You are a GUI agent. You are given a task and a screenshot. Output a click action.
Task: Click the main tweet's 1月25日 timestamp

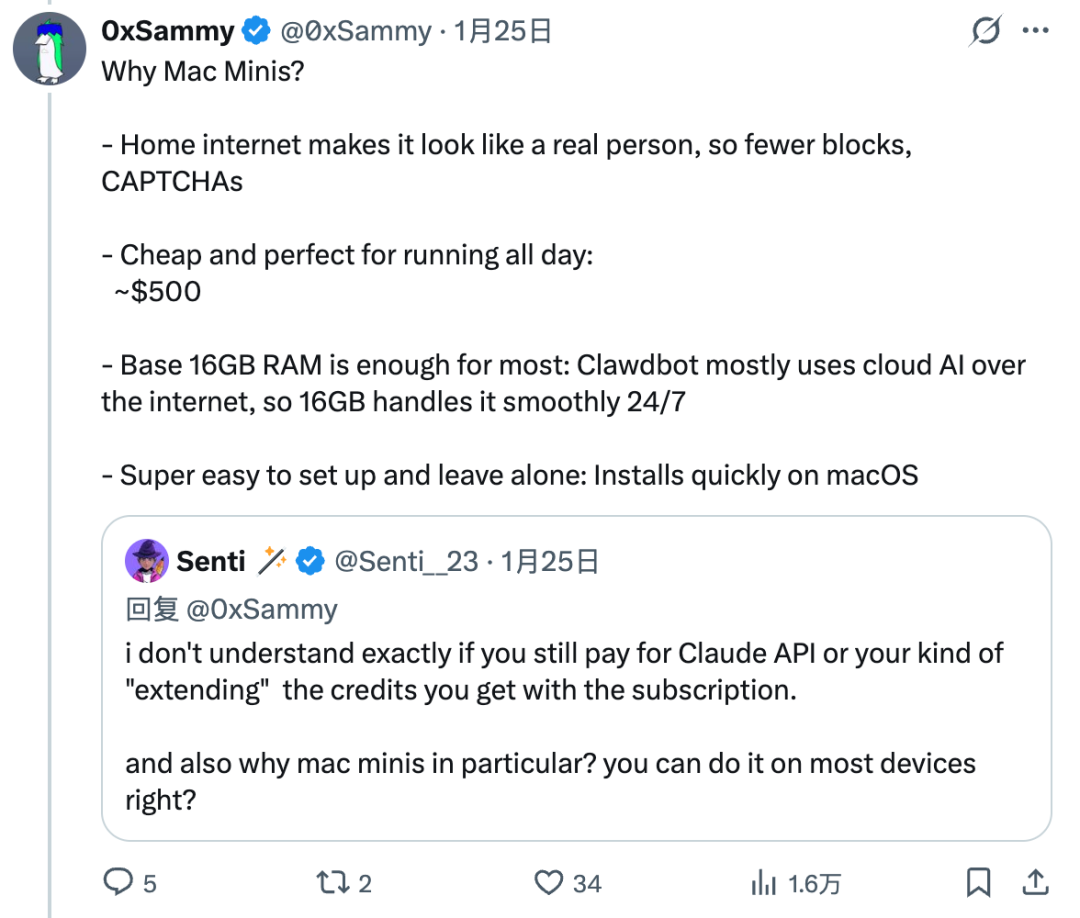(503, 32)
